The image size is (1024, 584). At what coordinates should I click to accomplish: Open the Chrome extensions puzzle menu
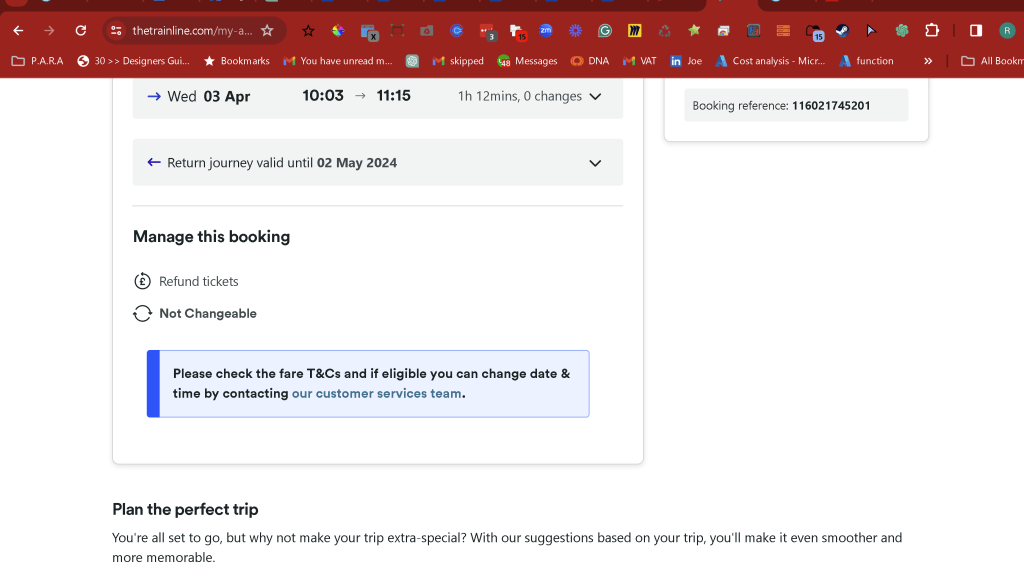[x=932, y=31]
